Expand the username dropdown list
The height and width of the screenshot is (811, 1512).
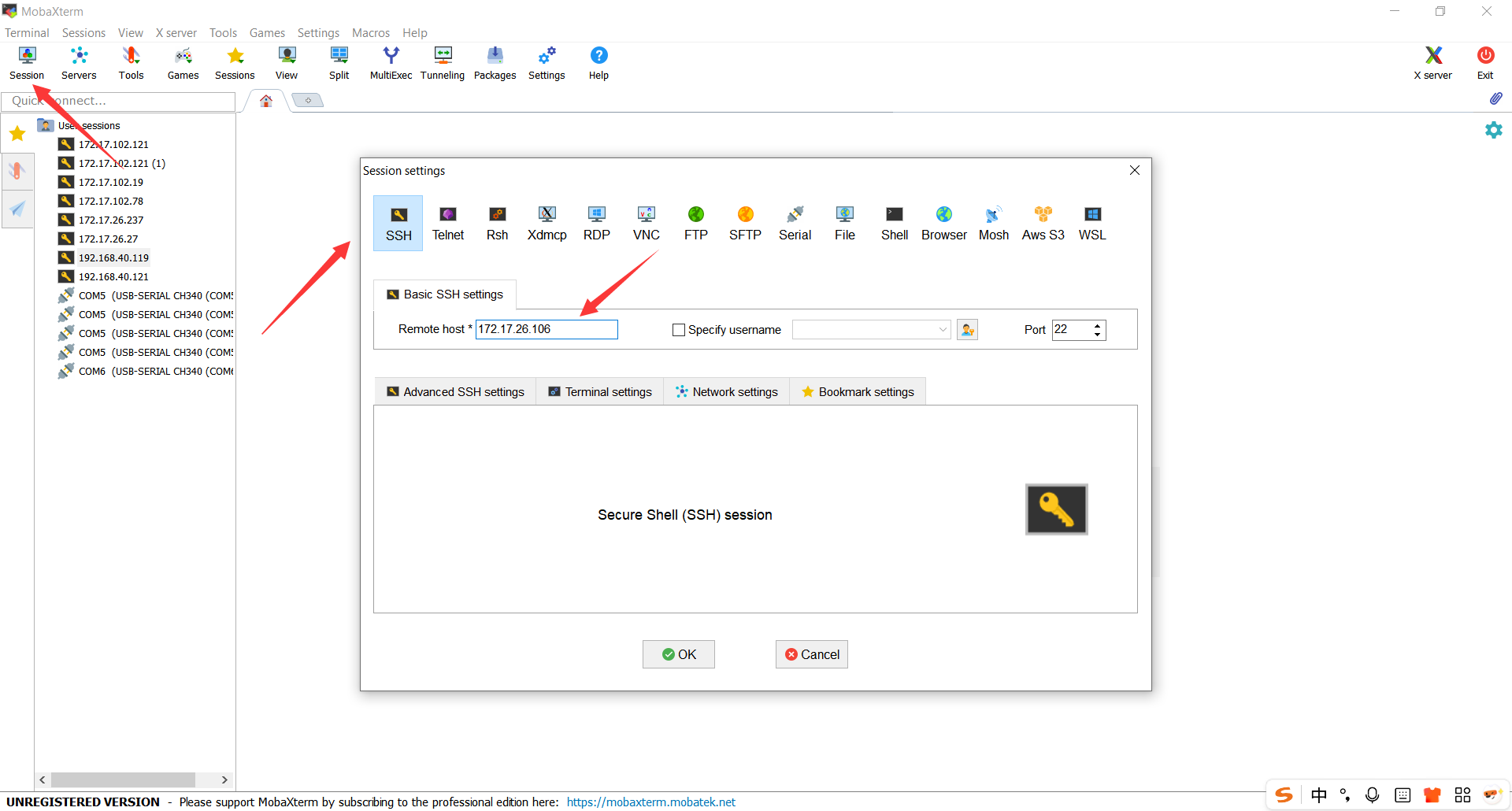click(x=943, y=330)
